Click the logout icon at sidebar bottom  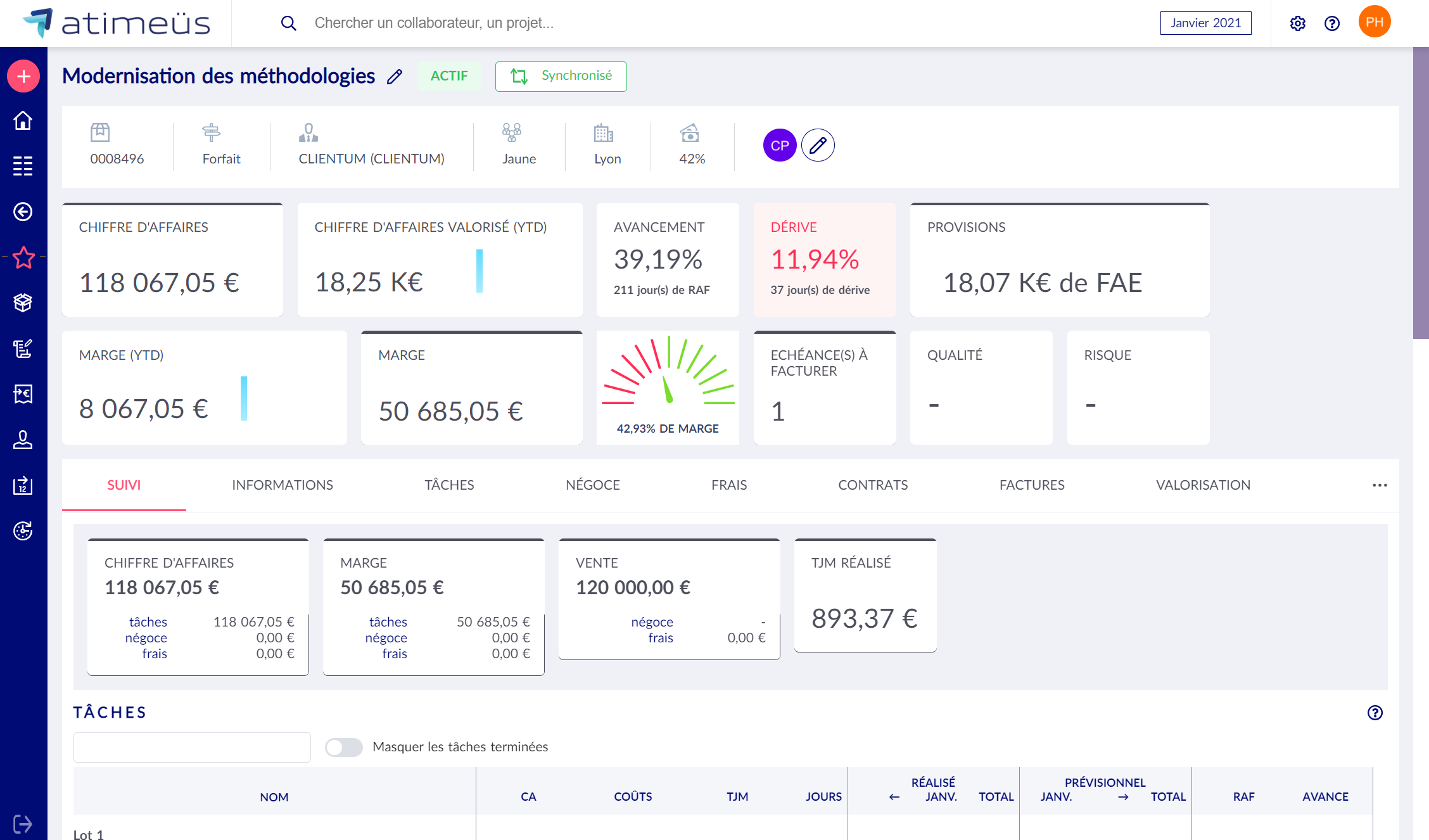23,824
